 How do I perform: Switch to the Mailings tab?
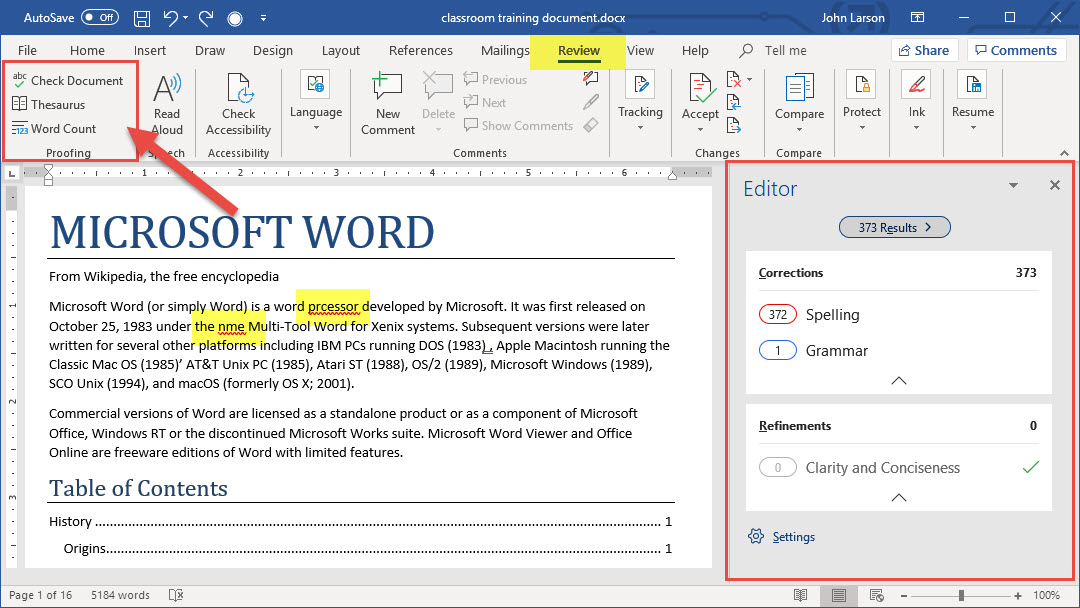pos(505,50)
